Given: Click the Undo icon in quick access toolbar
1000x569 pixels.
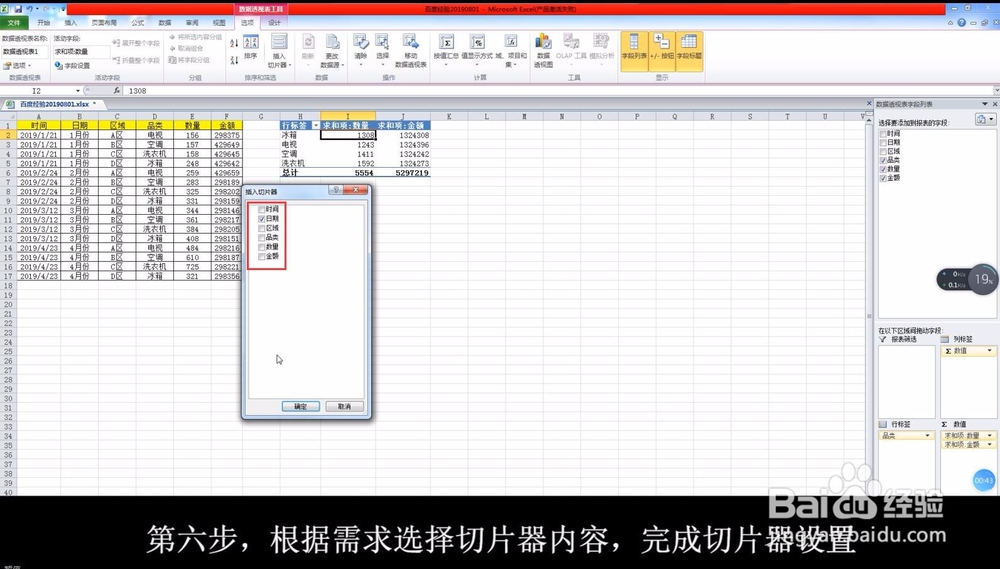Looking at the screenshot, I should click(x=29, y=9).
